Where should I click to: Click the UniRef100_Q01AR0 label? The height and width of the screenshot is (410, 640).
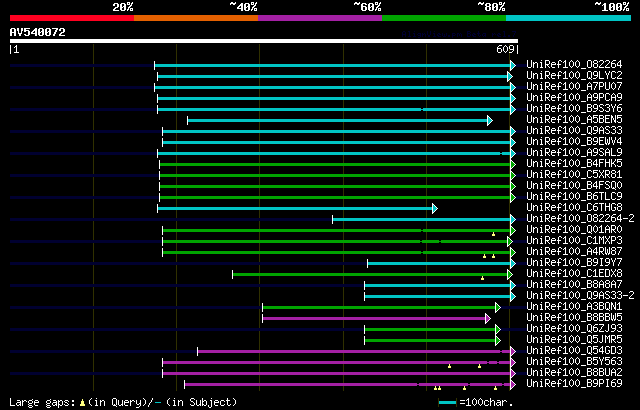[x=574, y=230]
